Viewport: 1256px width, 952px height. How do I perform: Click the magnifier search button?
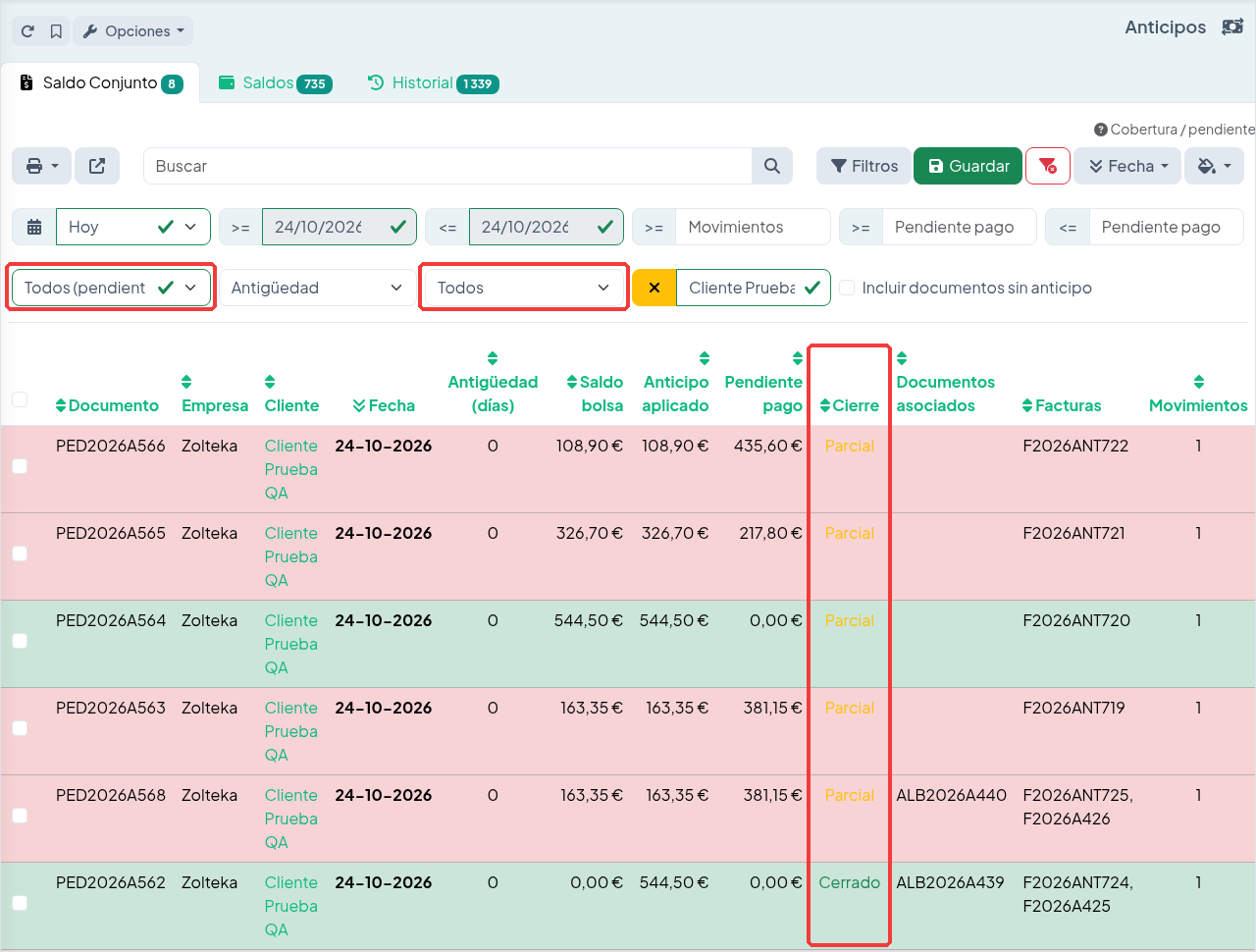[x=772, y=166]
